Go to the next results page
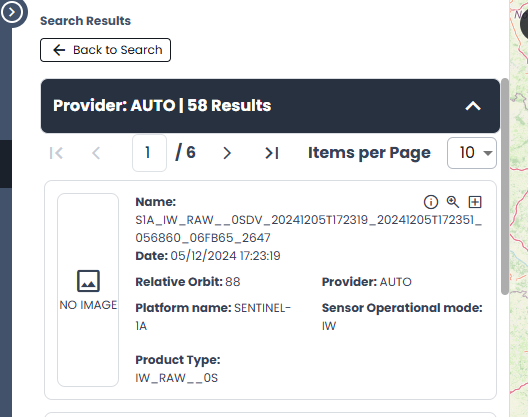 [227, 153]
